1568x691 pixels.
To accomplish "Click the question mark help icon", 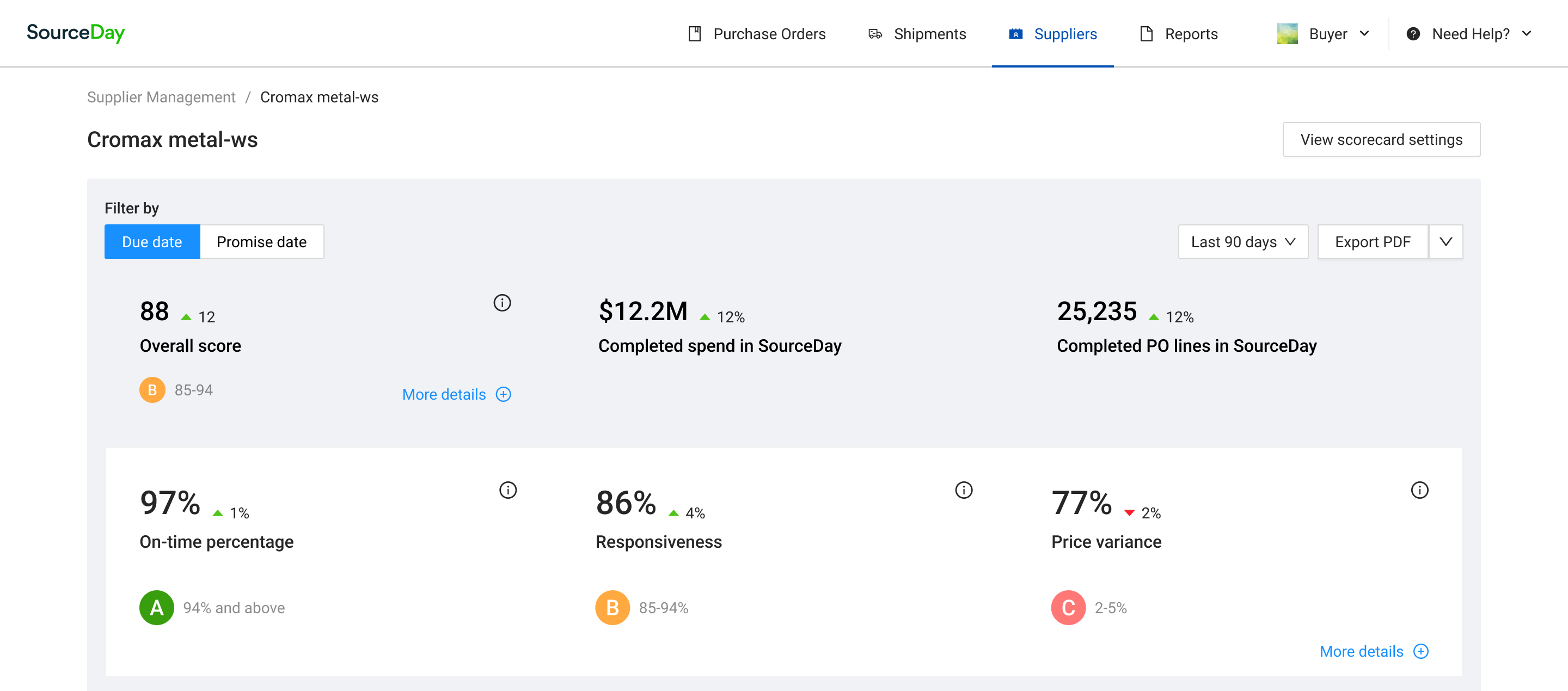I will click(1413, 34).
